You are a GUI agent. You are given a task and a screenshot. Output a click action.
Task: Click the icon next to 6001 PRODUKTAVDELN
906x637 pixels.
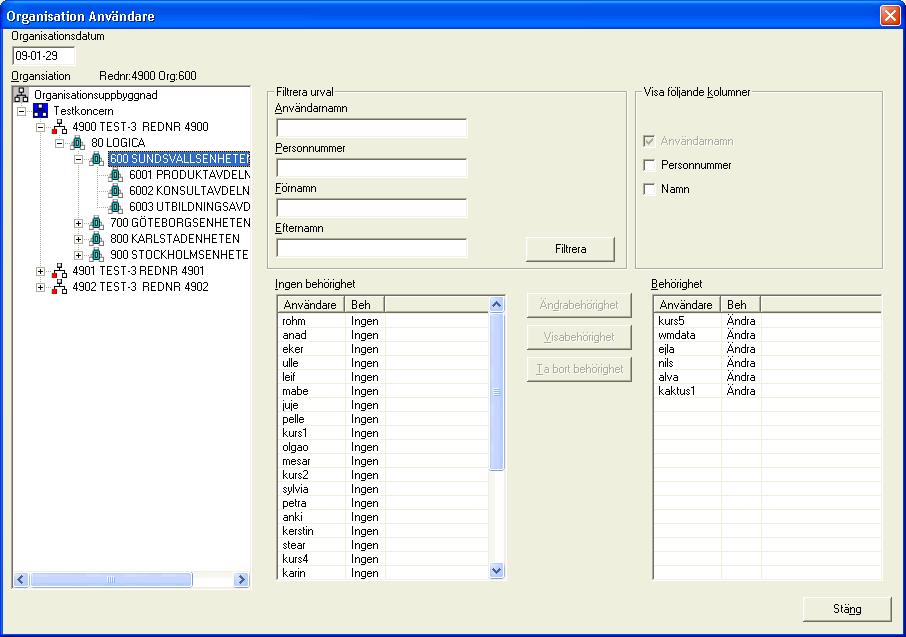pos(116,175)
